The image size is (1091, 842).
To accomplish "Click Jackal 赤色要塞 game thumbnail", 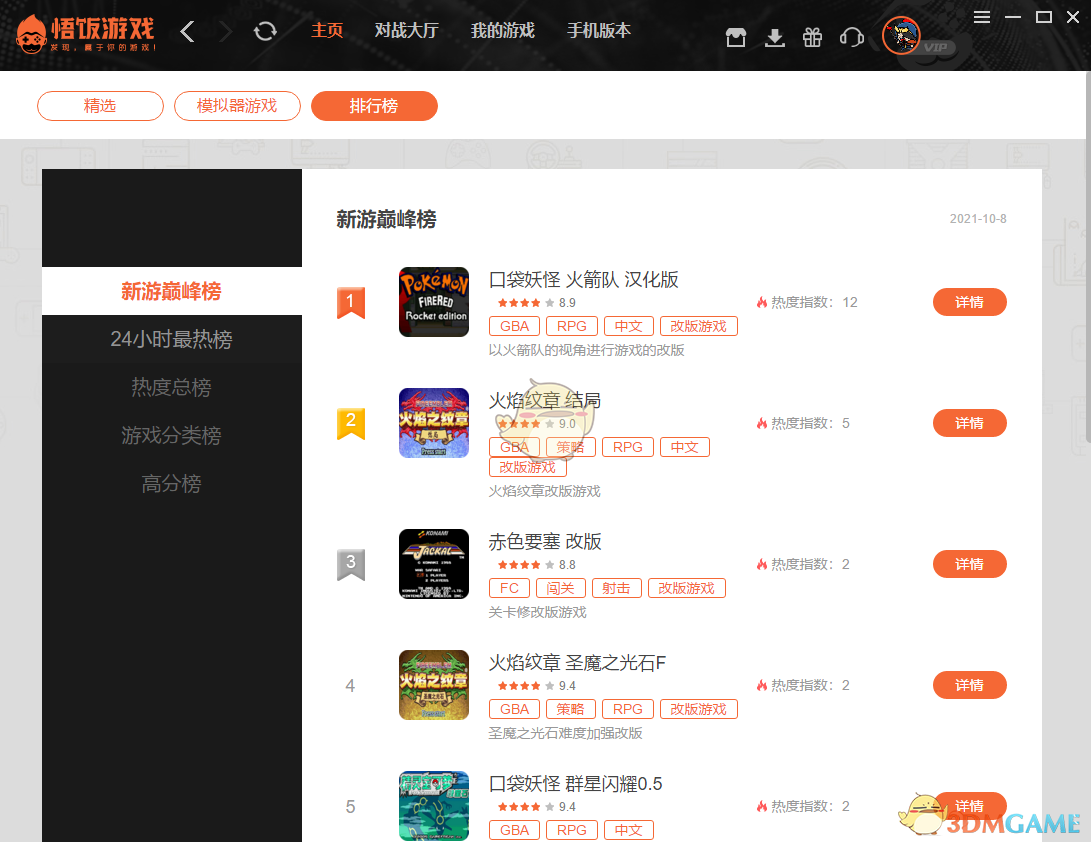I will (434, 564).
